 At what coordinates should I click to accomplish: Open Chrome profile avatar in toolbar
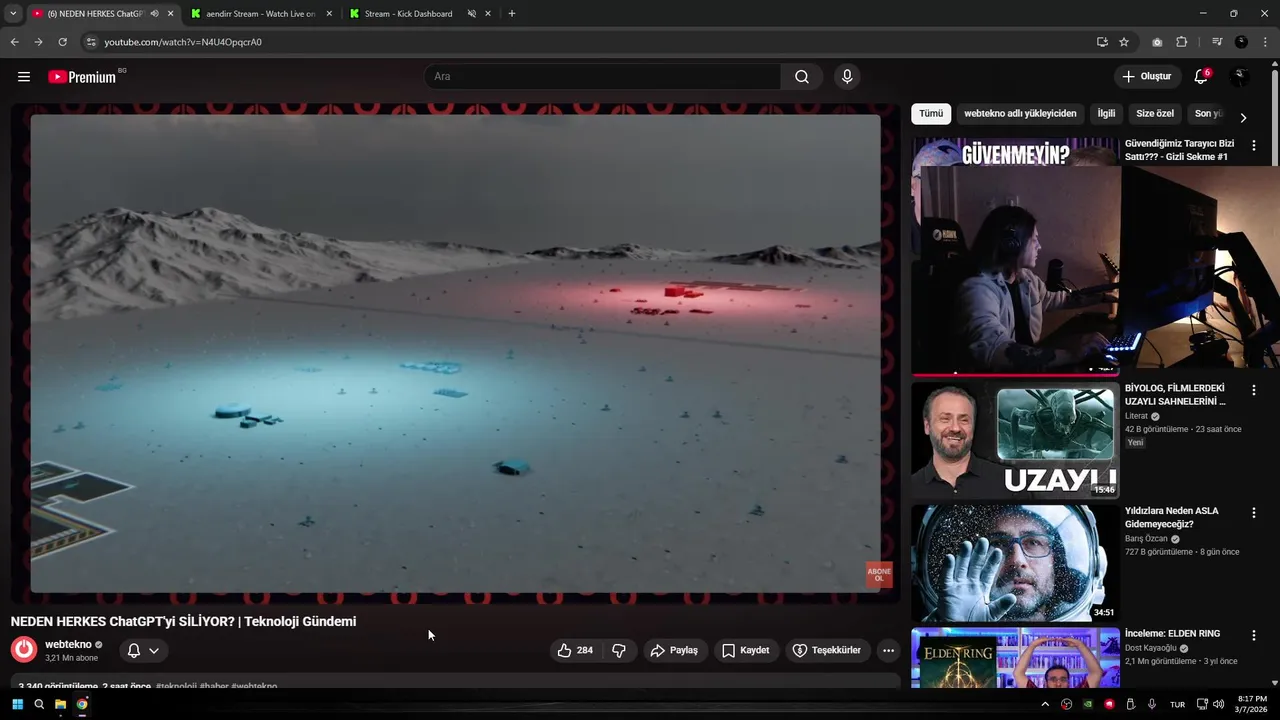coord(1241,42)
